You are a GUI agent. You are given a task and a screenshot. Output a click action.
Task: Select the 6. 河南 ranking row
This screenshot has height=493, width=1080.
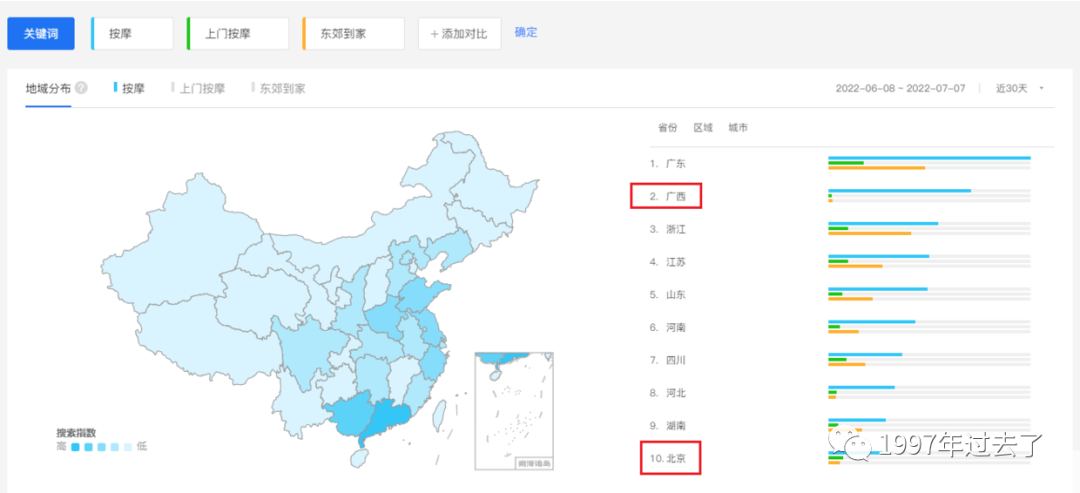(x=840, y=328)
